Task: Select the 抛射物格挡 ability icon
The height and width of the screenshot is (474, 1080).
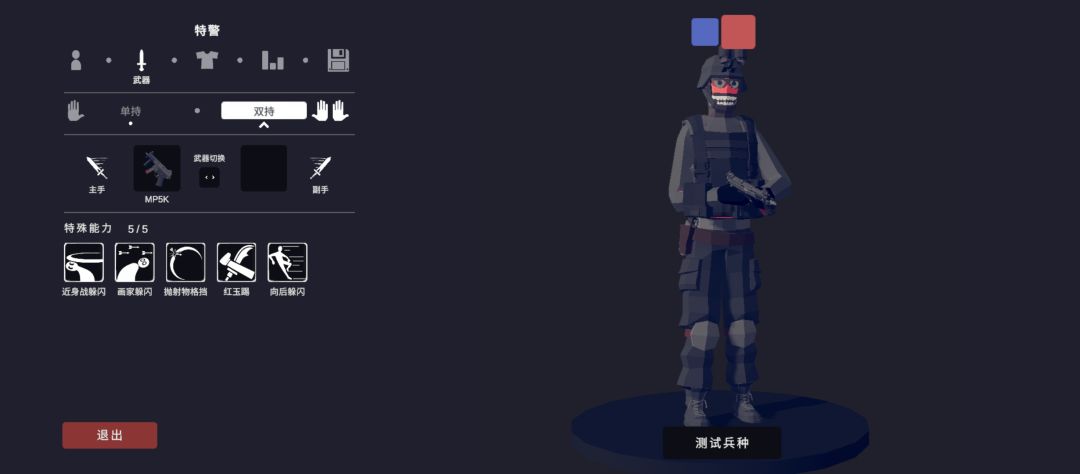Action: pos(185,262)
